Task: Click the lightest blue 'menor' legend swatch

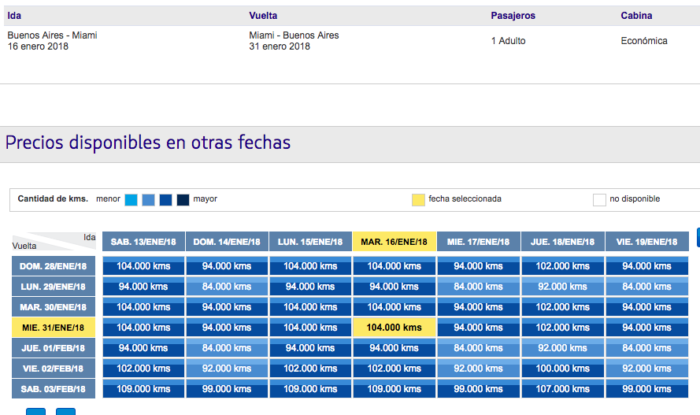Action: pos(131,199)
